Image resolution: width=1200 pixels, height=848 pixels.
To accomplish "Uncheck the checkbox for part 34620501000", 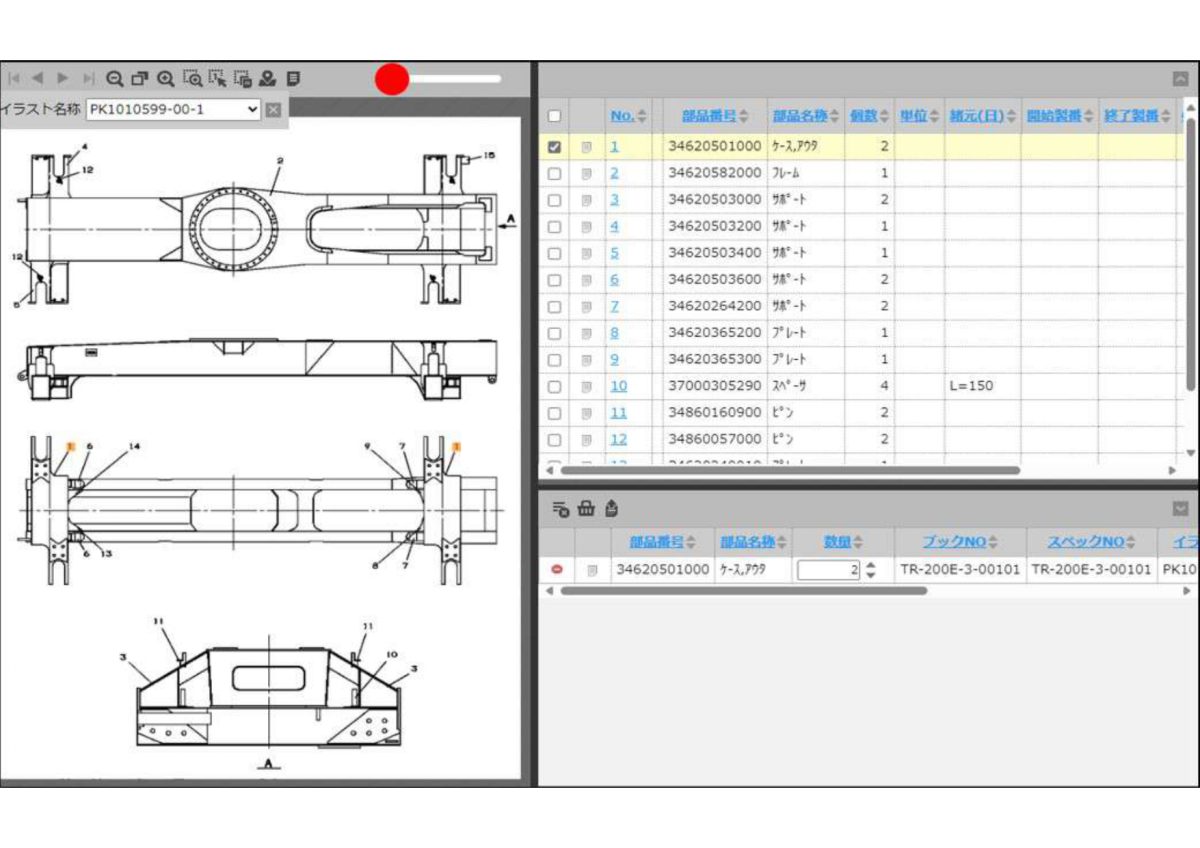I will click(555, 147).
